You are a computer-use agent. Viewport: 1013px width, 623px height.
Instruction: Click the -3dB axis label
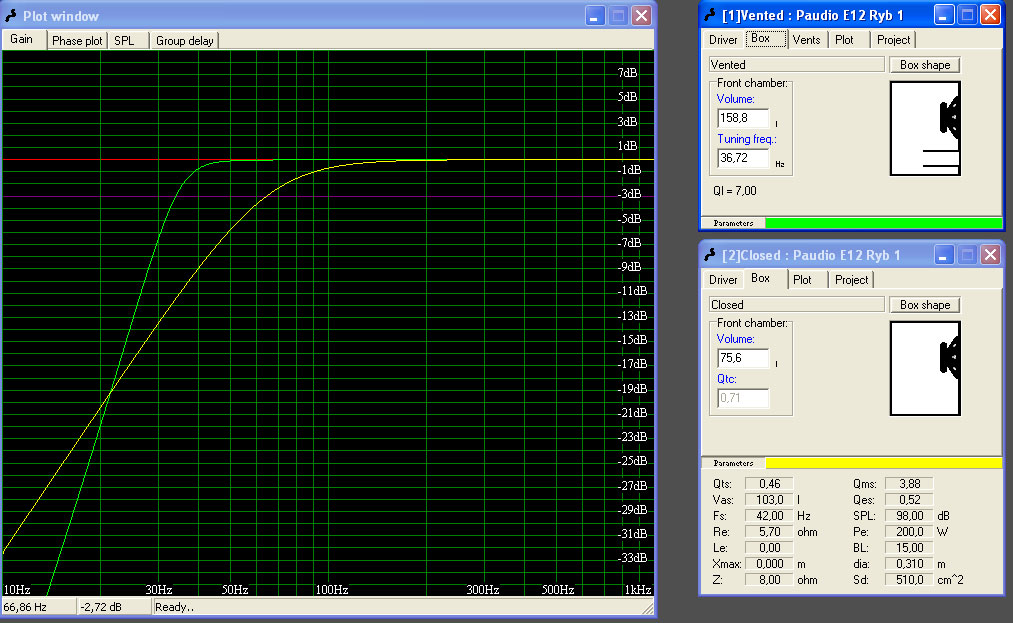click(x=629, y=194)
